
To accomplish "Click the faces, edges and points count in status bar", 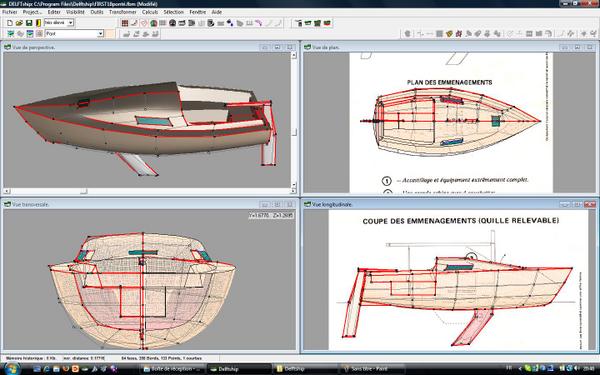I will coord(161,359).
